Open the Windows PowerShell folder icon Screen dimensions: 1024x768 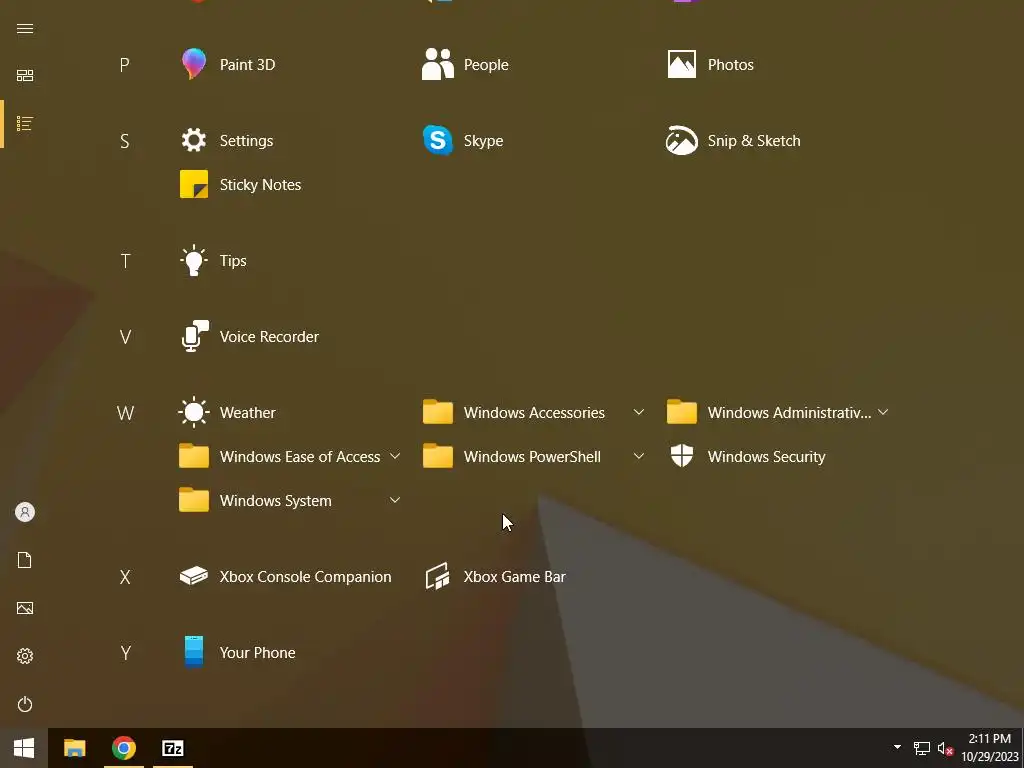[x=438, y=456]
